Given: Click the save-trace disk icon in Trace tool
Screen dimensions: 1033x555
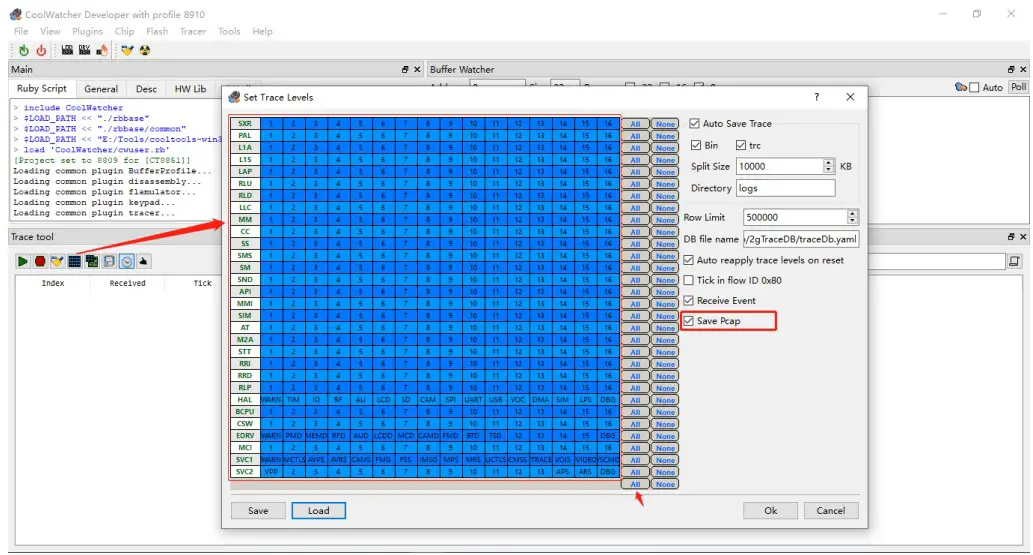Looking at the screenshot, I should [x=109, y=262].
